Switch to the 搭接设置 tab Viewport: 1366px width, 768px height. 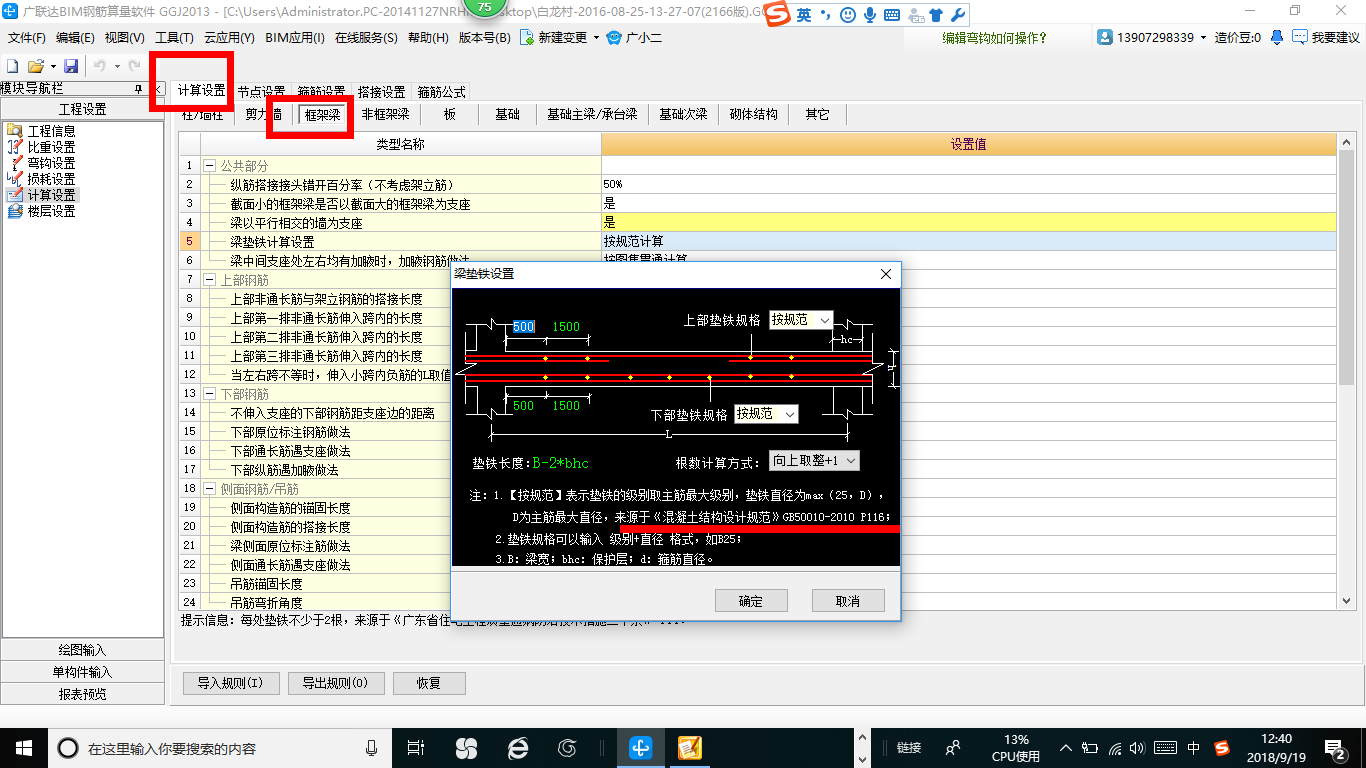(x=381, y=91)
